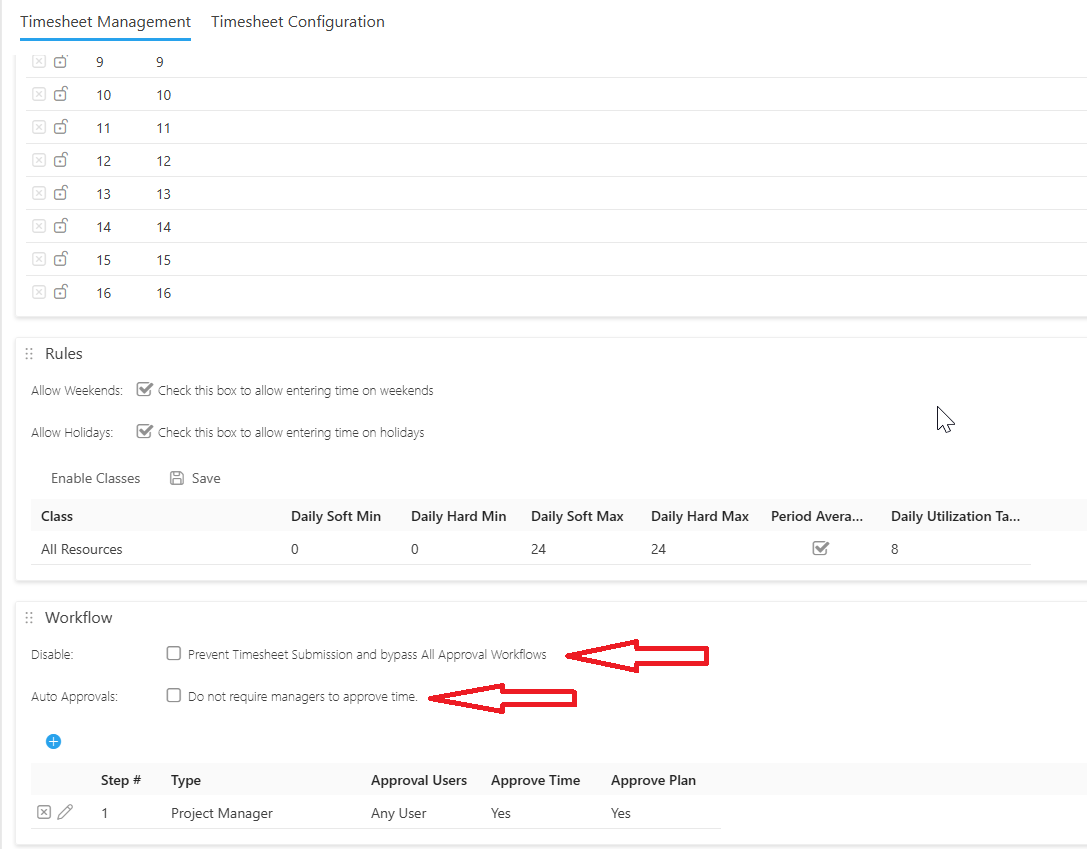
Task: Toggle Allow Holidays checkbox
Action: pos(144,431)
